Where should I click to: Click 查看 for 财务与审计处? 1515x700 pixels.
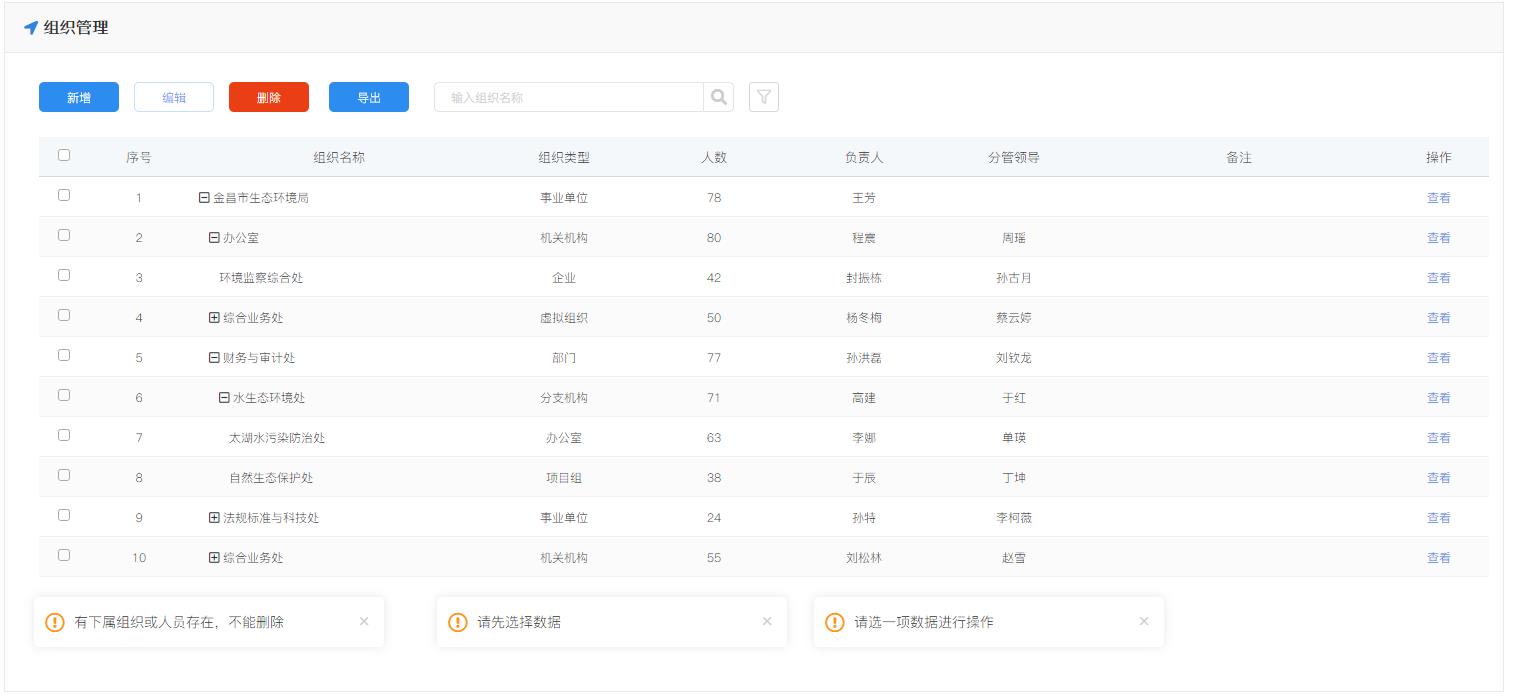1439,358
